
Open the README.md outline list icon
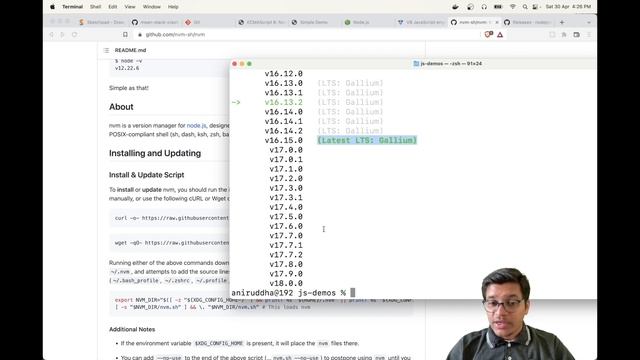click(106, 50)
